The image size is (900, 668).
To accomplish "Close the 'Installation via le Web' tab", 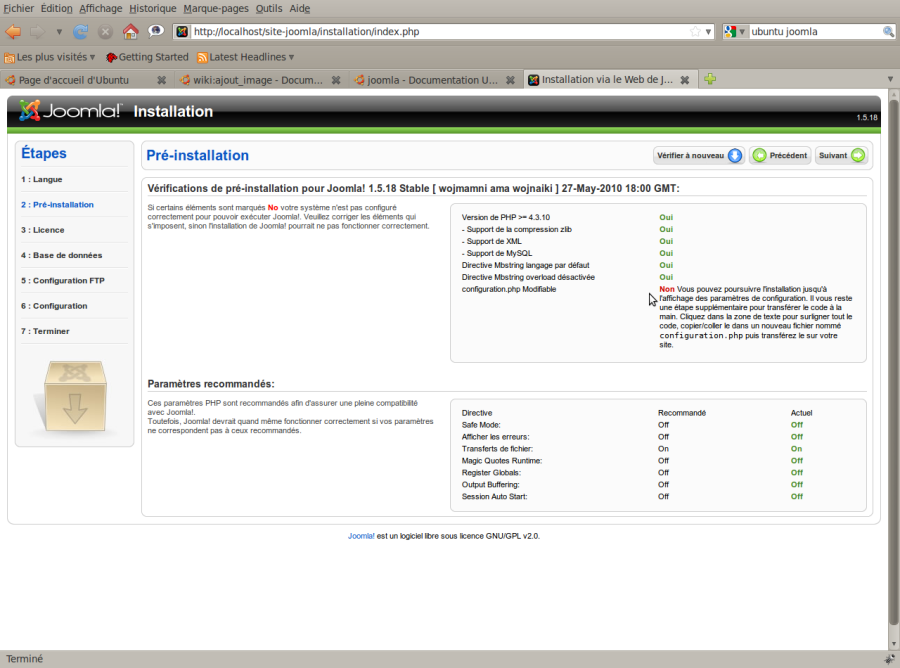I will [x=684, y=80].
